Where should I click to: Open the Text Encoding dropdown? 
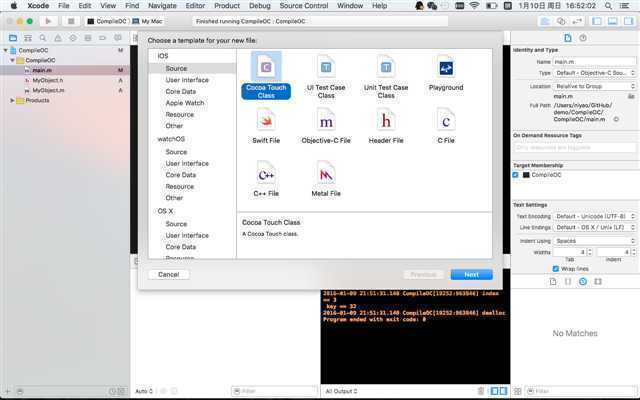coord(595,216)
